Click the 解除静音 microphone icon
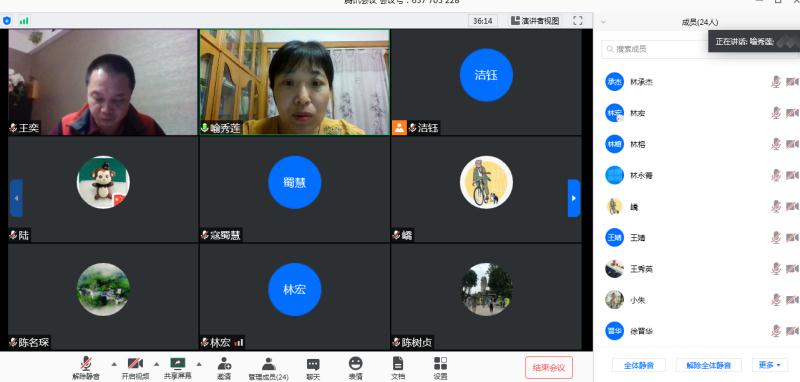This screenshot has height=382, width=800. pos(86,363)
